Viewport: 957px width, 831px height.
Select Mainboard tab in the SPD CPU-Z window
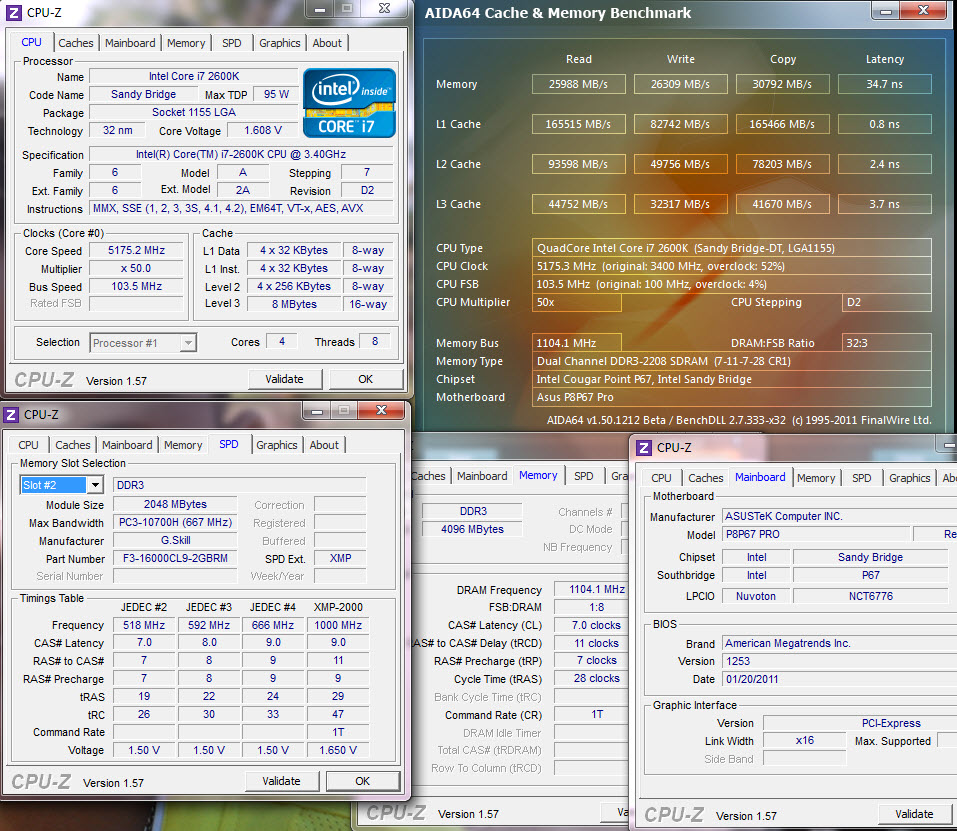(x=127, y=445)
